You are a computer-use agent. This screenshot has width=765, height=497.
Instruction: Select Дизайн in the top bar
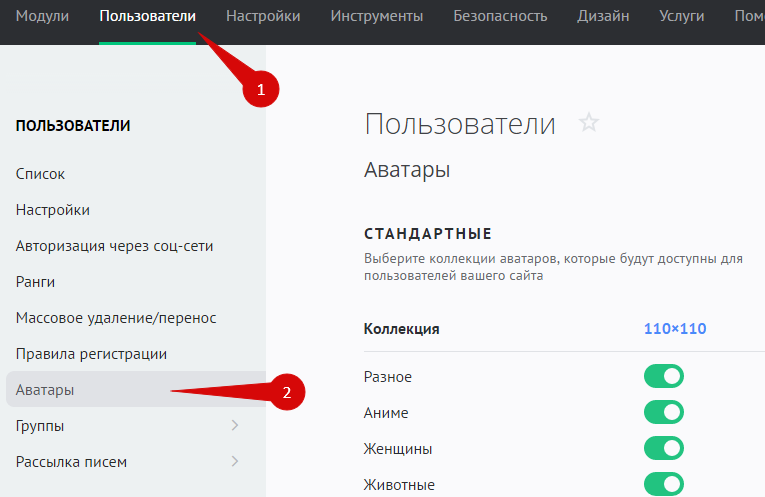tap(603, 16)
